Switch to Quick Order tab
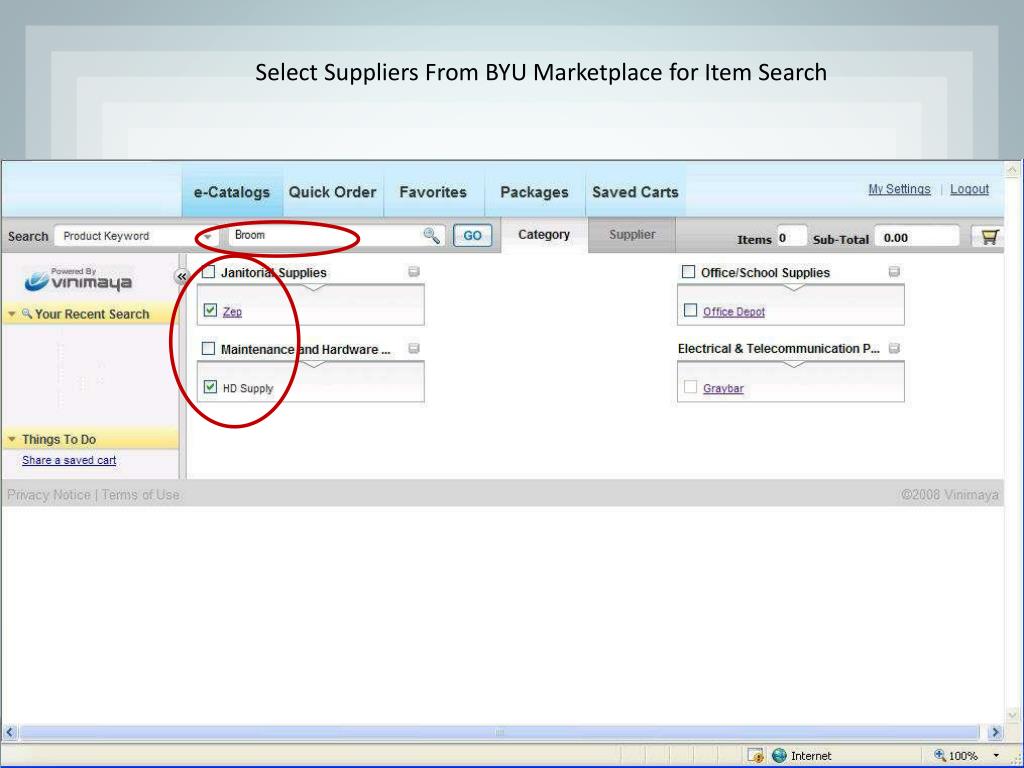This screenshot has width=1024, height=768. coord(332,192)
